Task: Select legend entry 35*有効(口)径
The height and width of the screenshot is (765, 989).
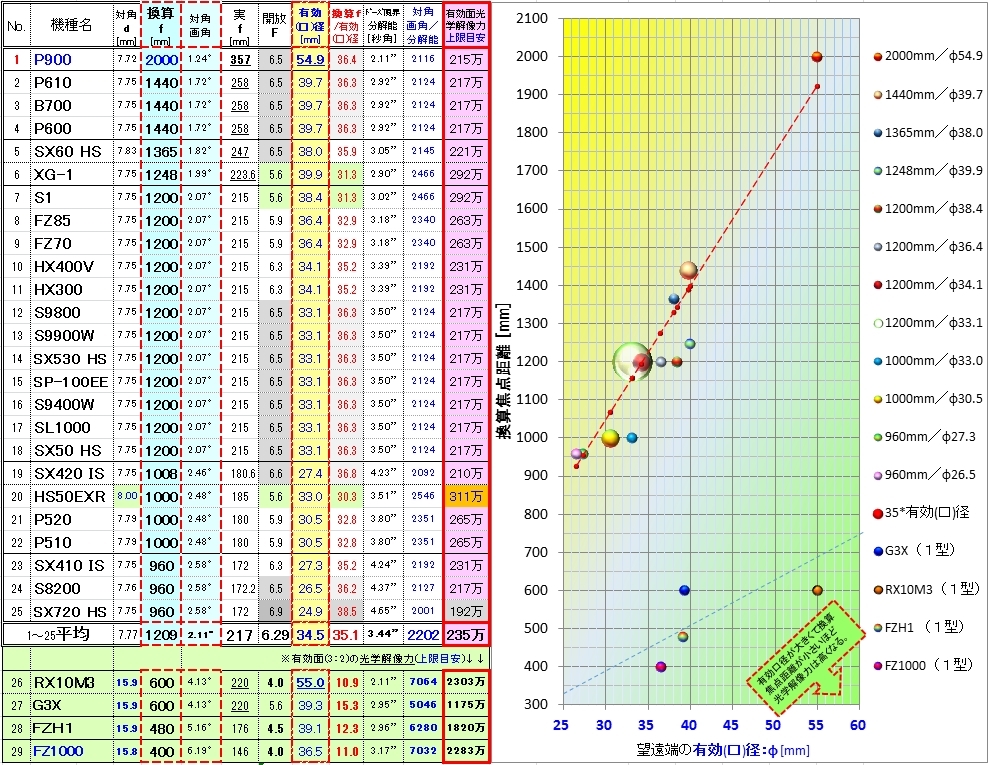Action: [921, 513]
